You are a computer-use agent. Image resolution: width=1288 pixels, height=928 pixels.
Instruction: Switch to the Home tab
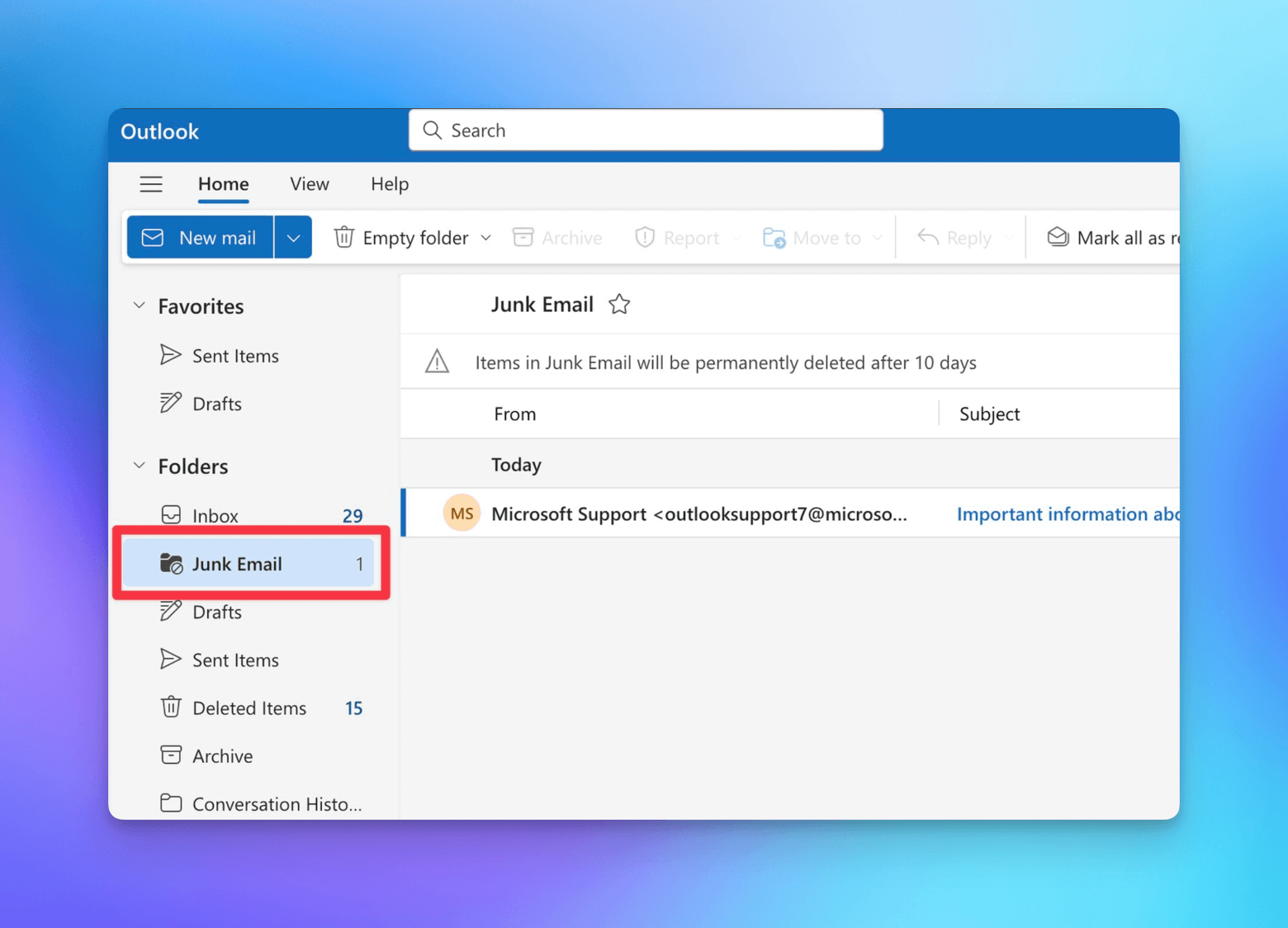(223, 184)
